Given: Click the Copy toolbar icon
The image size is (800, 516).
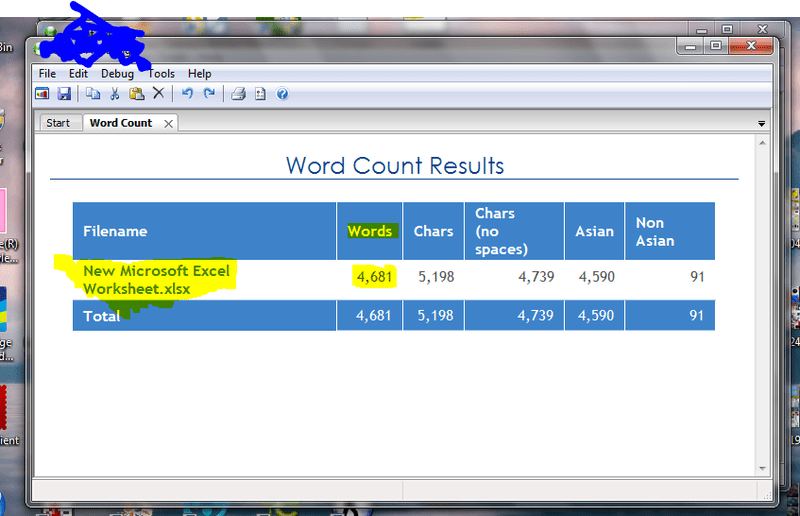Looking at the screenshot, I should [x=92, y=94].
